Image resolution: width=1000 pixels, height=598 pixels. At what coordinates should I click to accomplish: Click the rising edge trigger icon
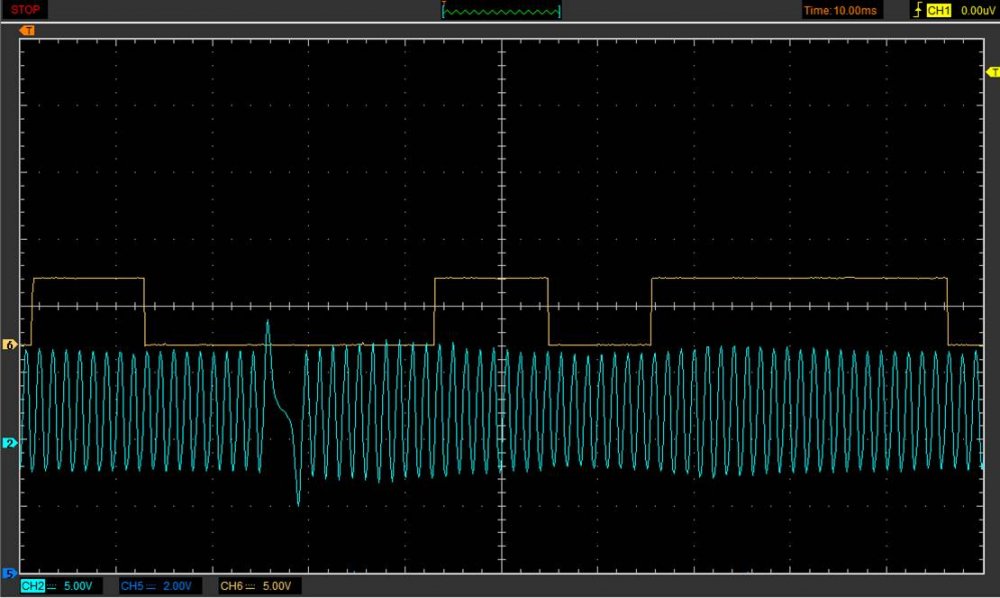tap(917, 10)
